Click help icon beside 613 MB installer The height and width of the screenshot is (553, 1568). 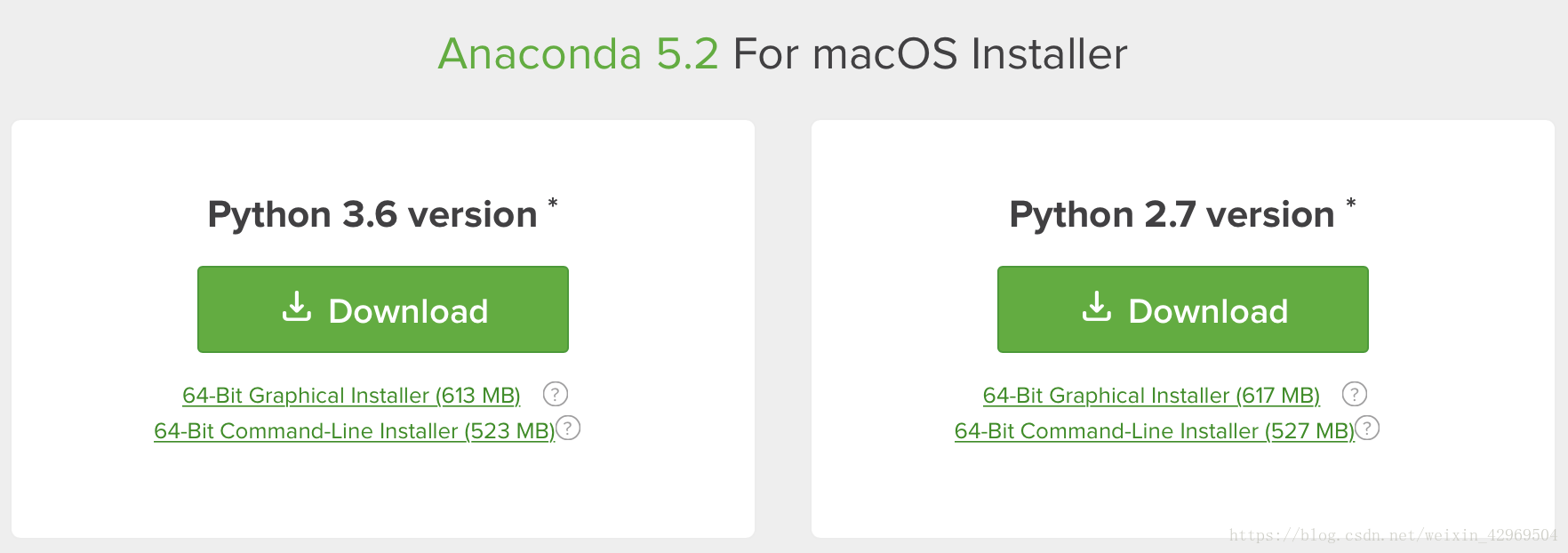[x=556, y=394]
